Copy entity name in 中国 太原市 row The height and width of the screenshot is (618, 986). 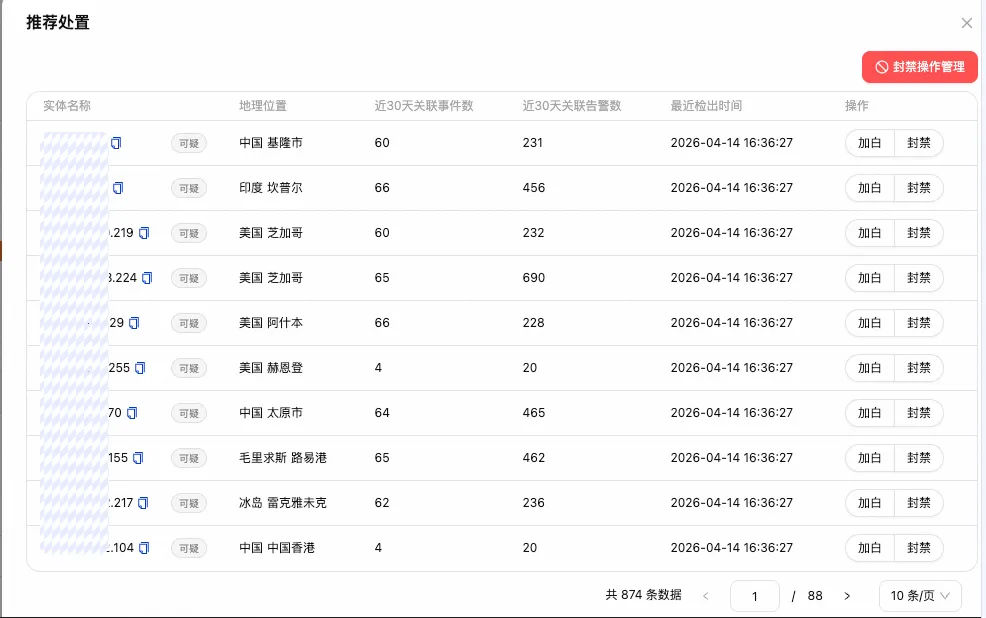(132, 413)
